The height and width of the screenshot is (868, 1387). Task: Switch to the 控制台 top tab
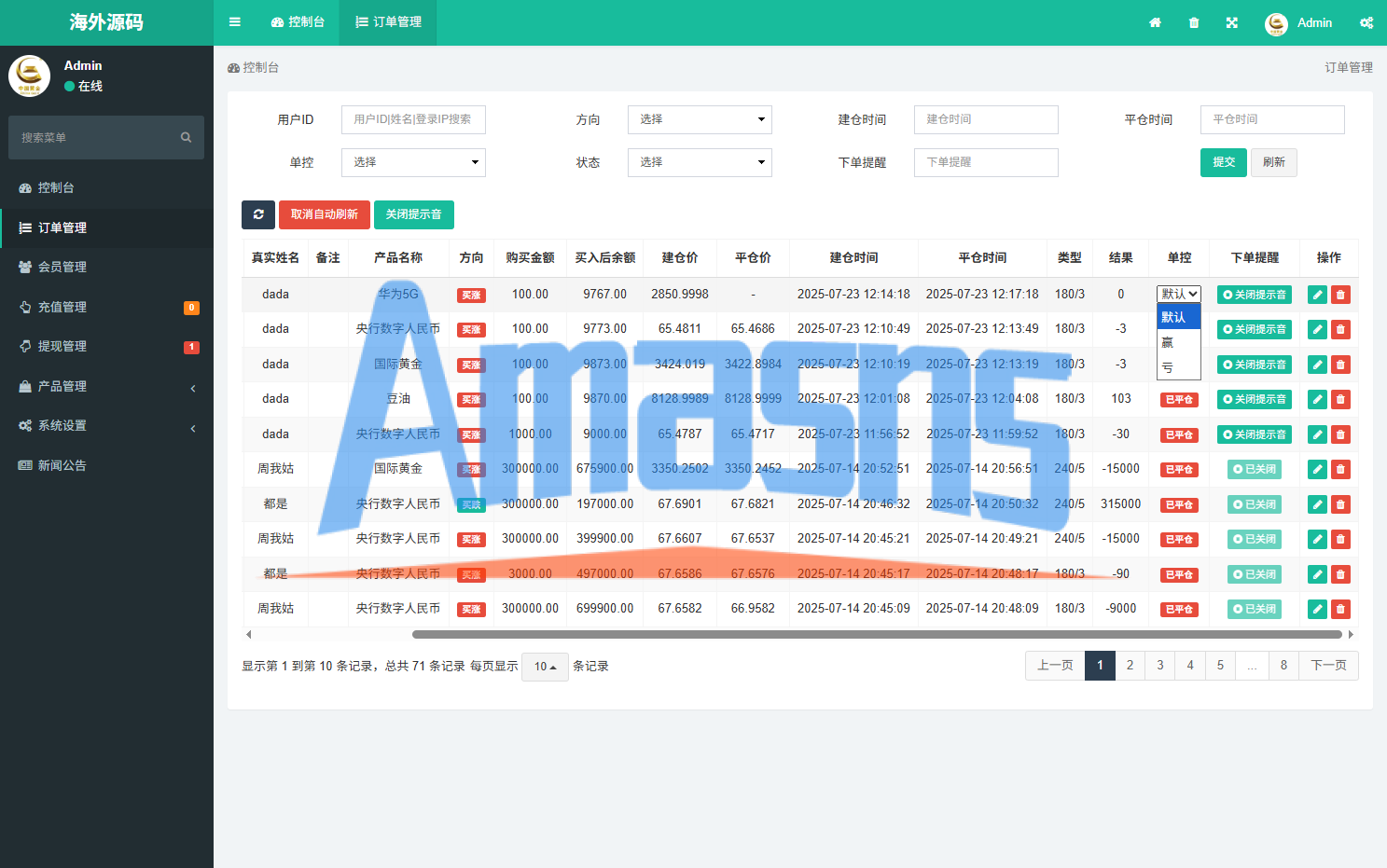298,22
